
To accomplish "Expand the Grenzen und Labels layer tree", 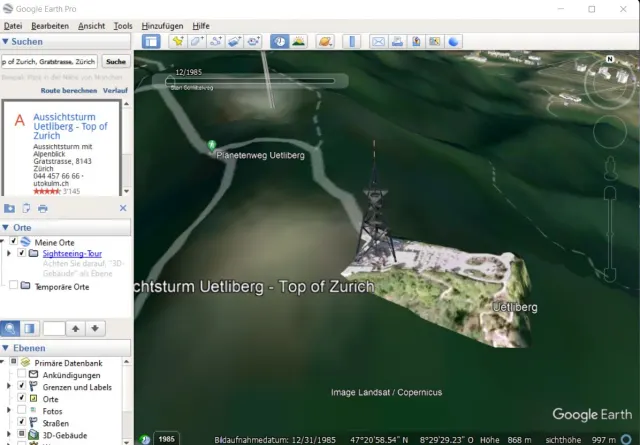I will 9,386.
